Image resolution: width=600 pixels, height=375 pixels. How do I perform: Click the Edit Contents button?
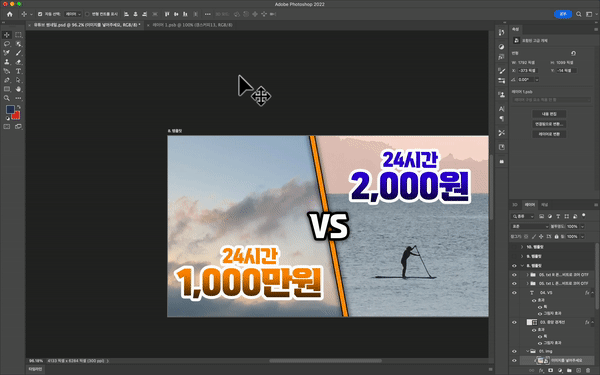click(x=549, y=114)
